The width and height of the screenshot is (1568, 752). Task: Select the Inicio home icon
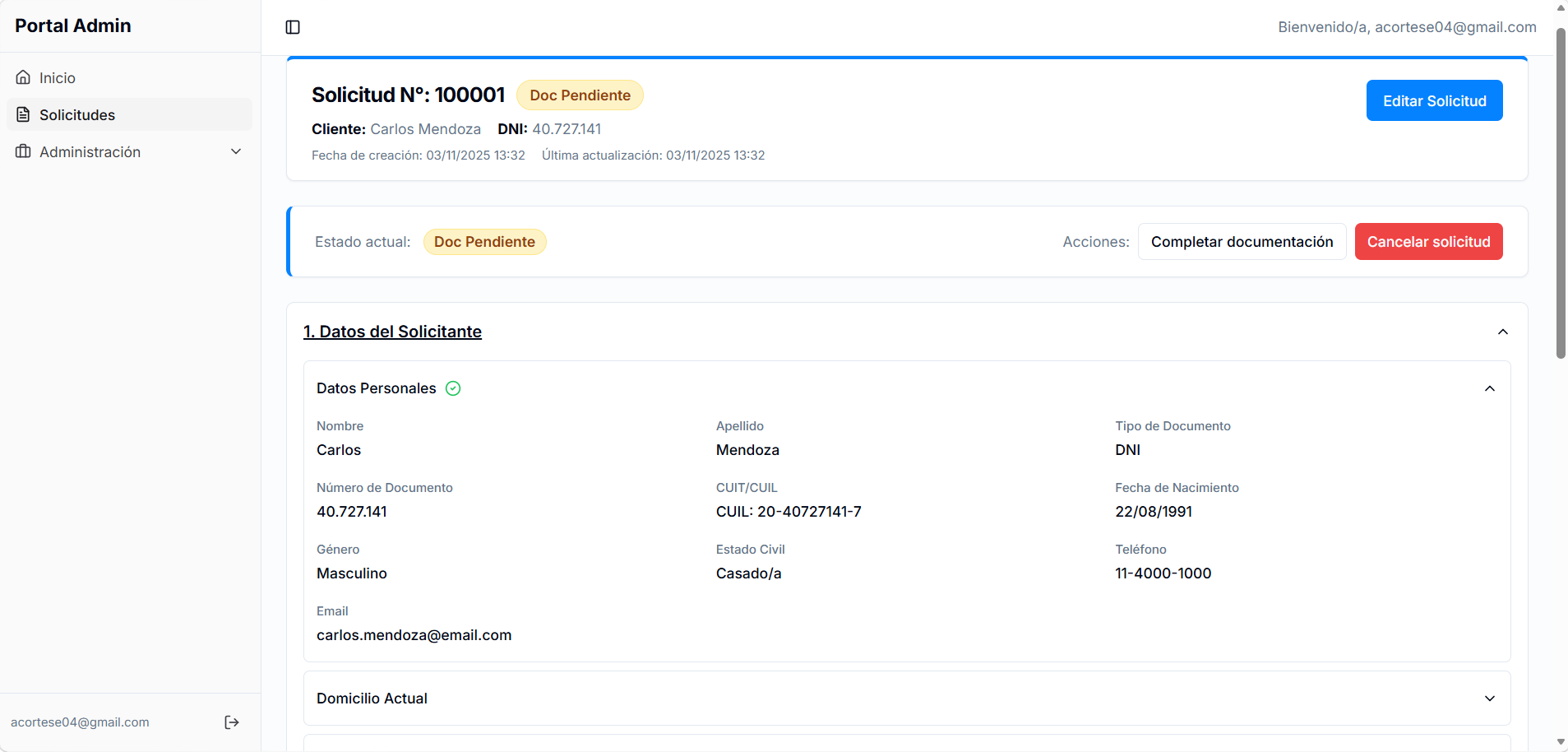[23, 77]
